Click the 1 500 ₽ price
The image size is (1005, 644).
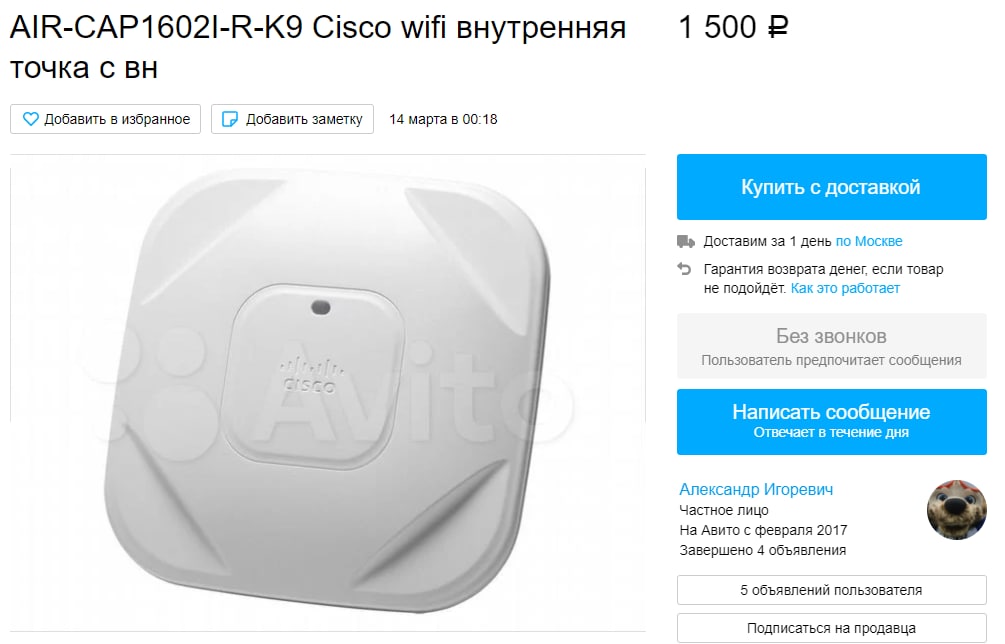[x=733, y=28]
